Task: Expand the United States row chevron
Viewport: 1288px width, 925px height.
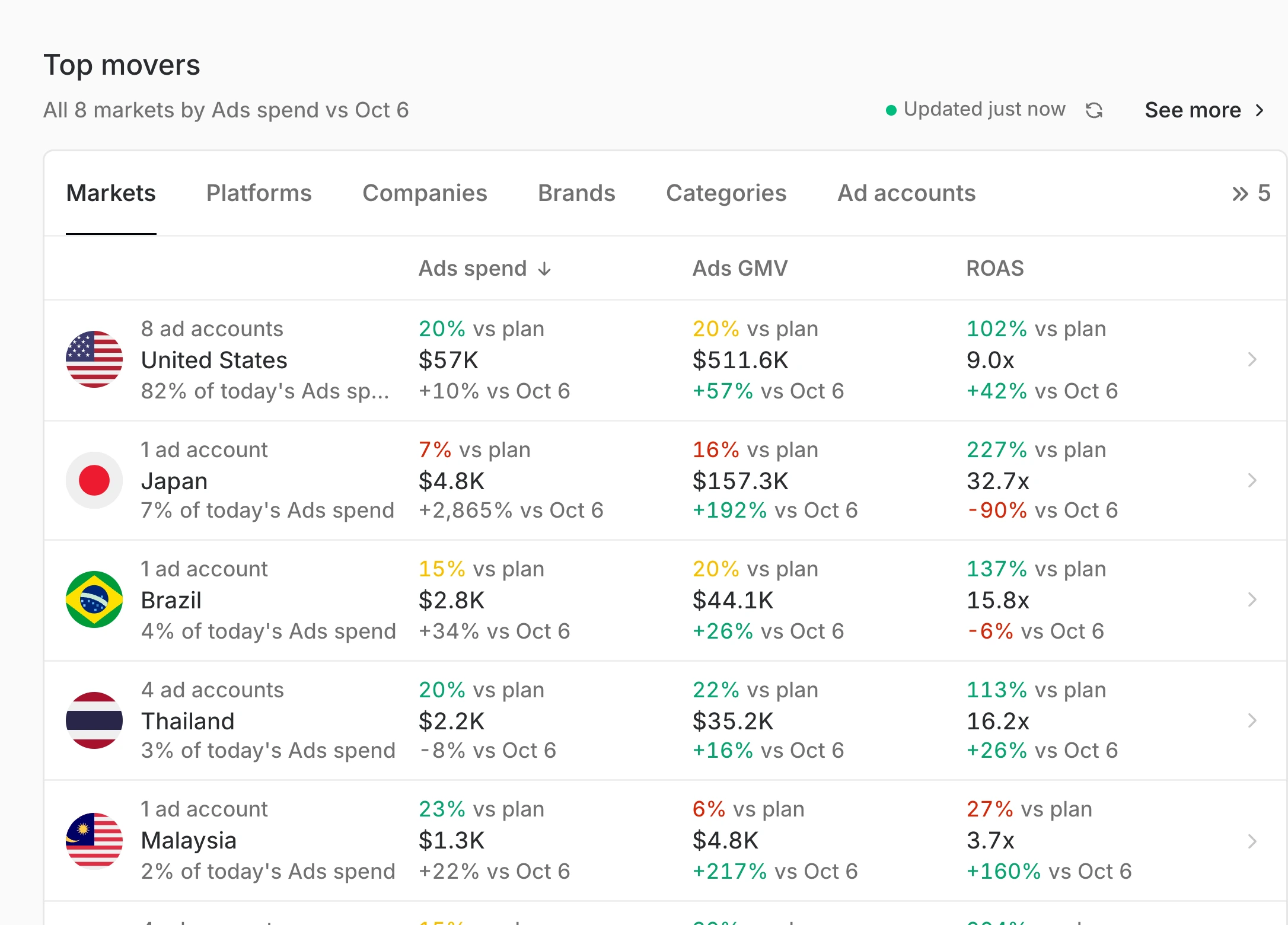Action: pyautogui.click(x=1252, y=359)
